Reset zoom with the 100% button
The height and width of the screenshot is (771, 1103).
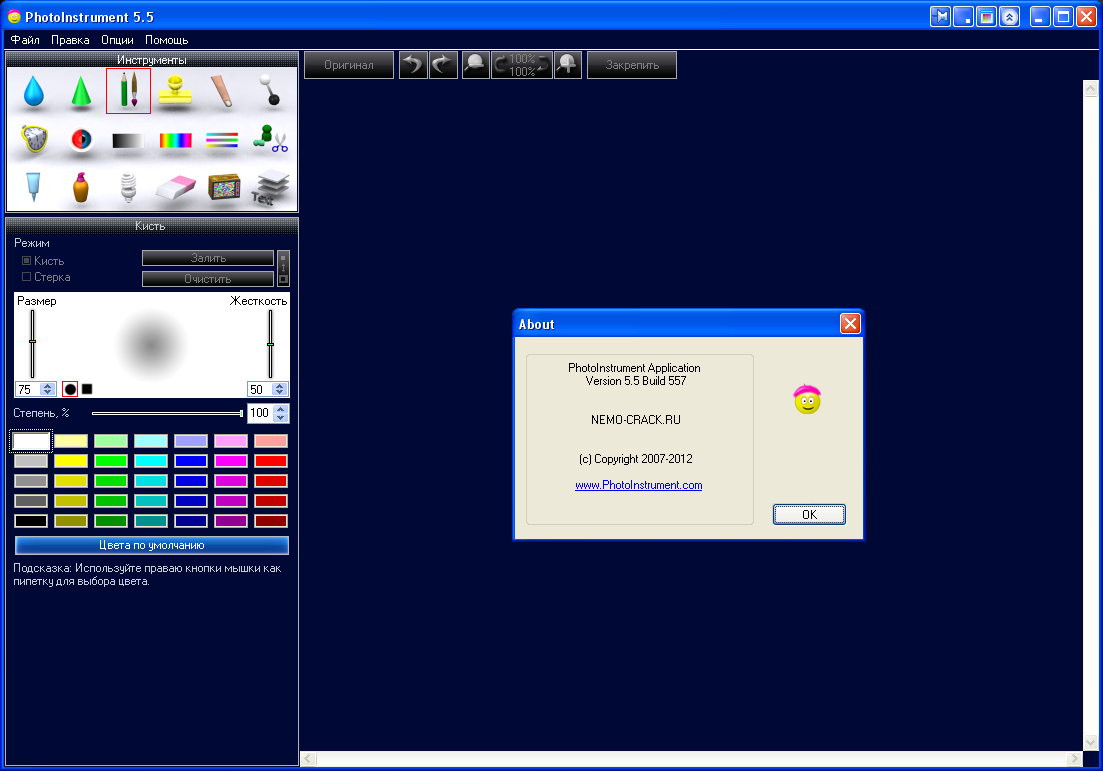tap(522, 65)
